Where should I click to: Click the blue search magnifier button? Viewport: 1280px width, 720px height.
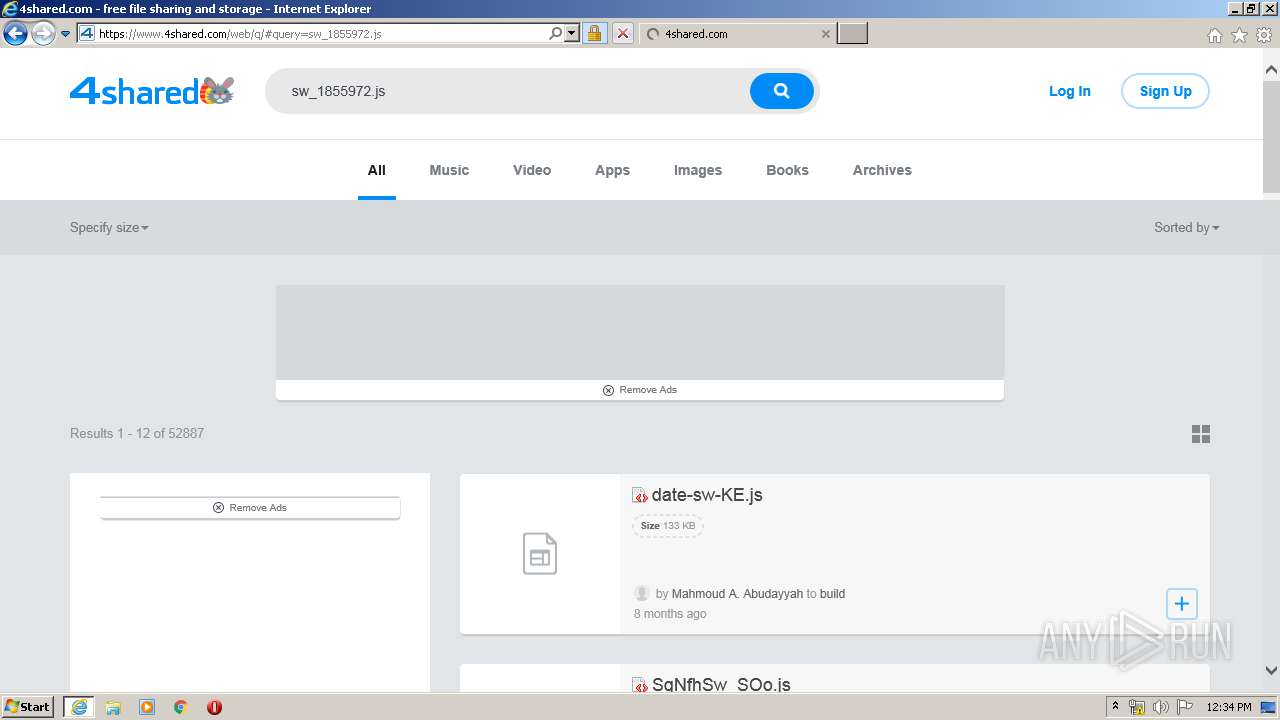pos(782,91)
